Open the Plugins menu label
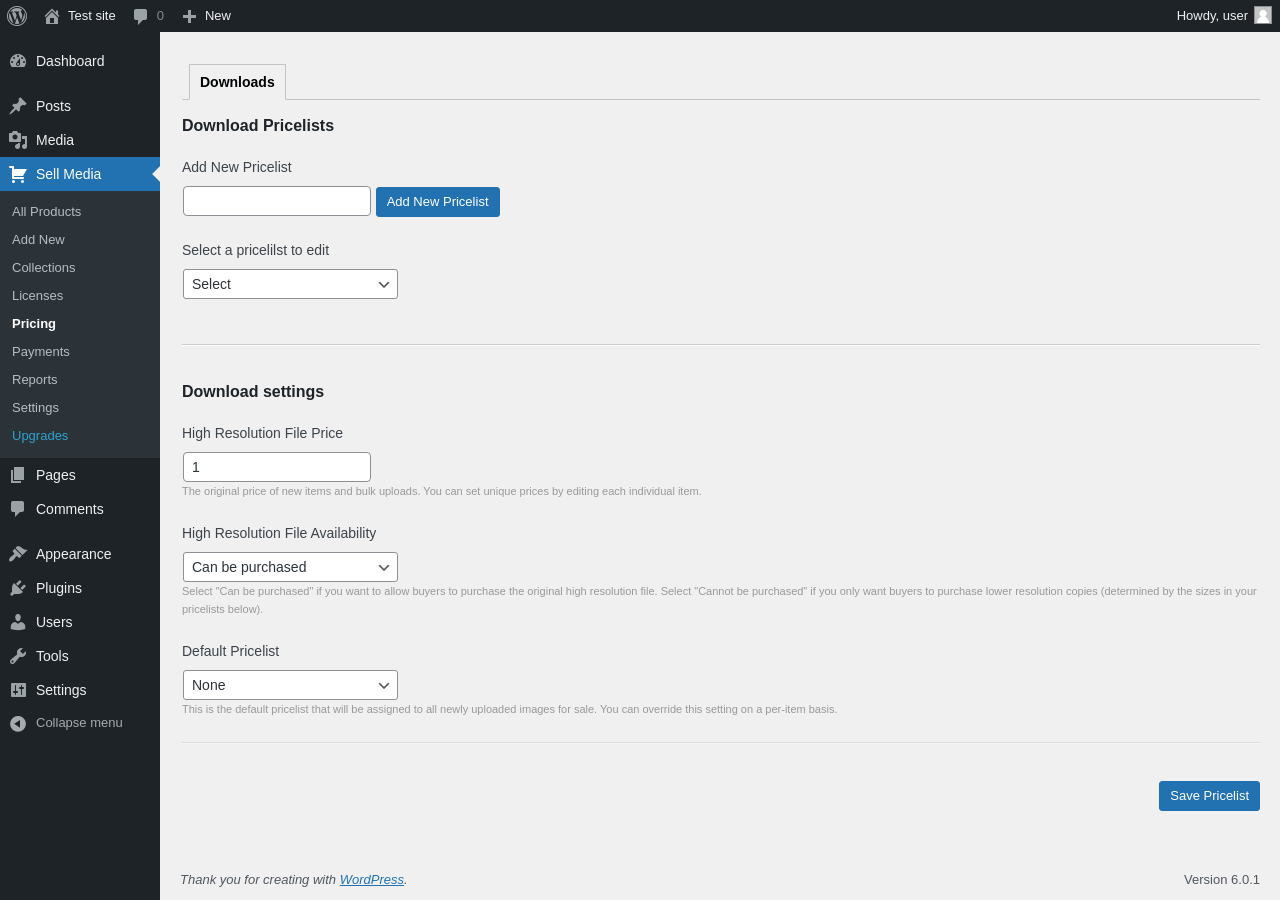The width and height of the screenshot is (1280, 900). tap(59, 588)
